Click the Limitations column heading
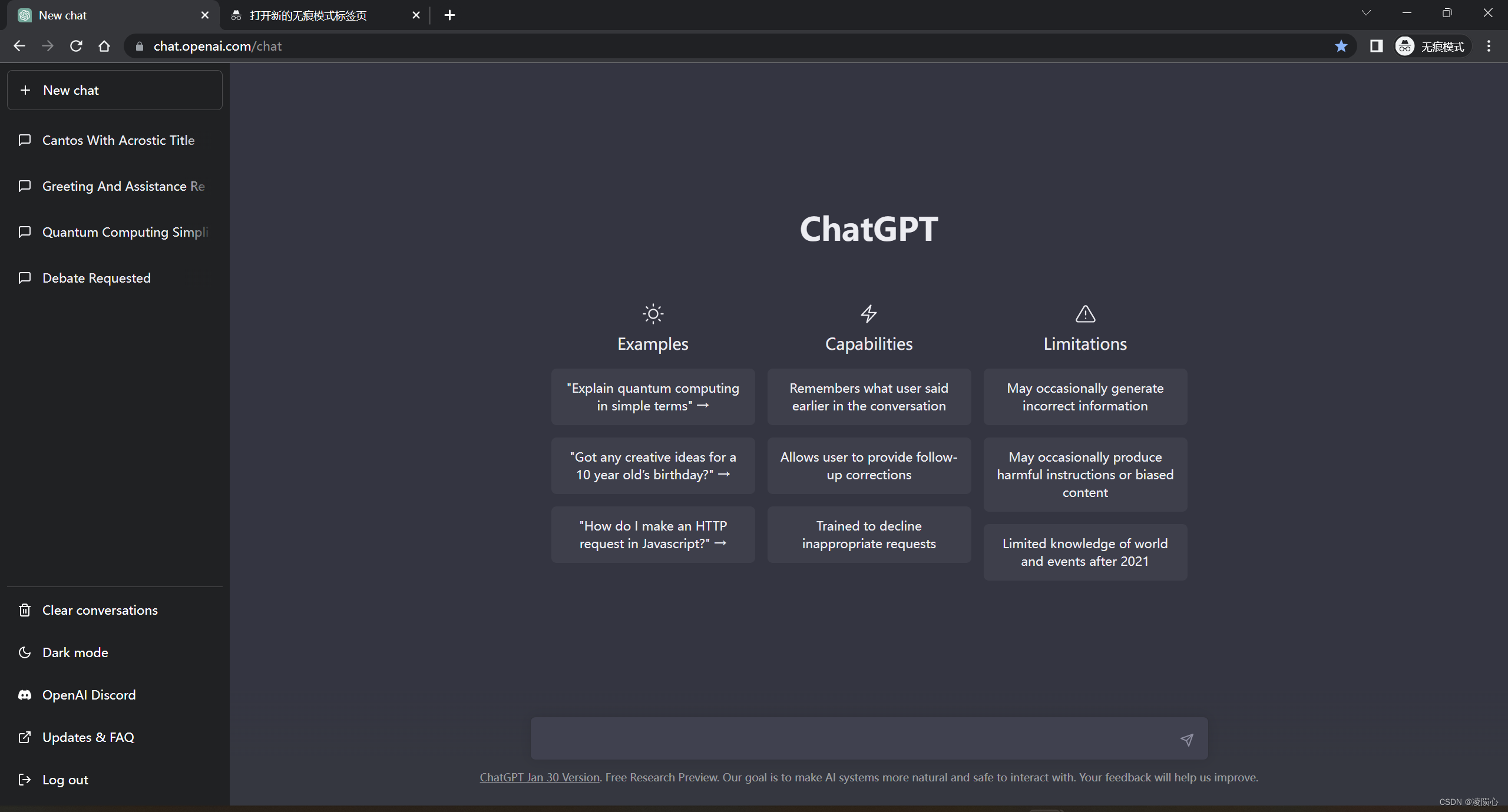This screenshot has width=1508, height=812. (x=1085, y=344)
